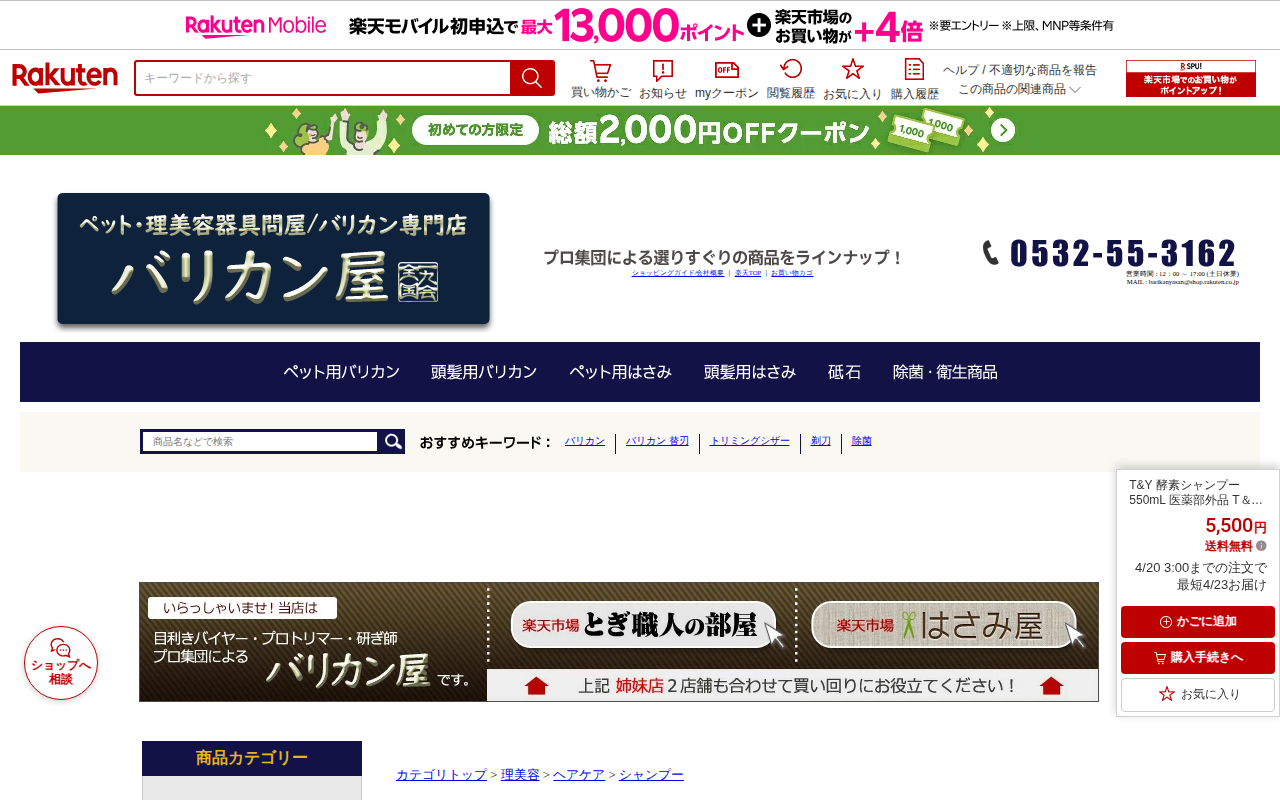Screen dimensions: 1280x800
Task: Click the 商品カテゴリー sidebar header
Action: 252,758
